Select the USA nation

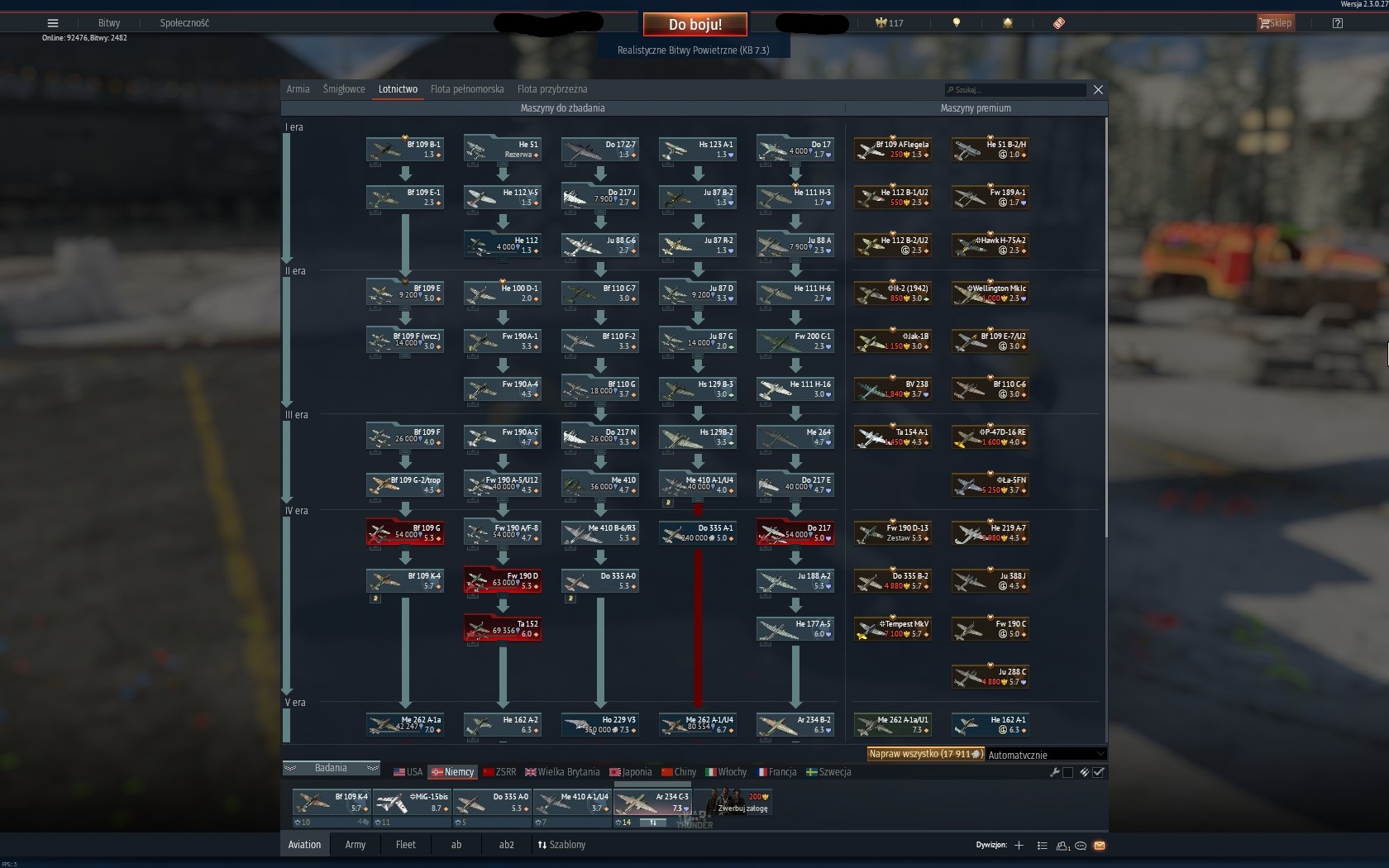[x=408, y=772]
